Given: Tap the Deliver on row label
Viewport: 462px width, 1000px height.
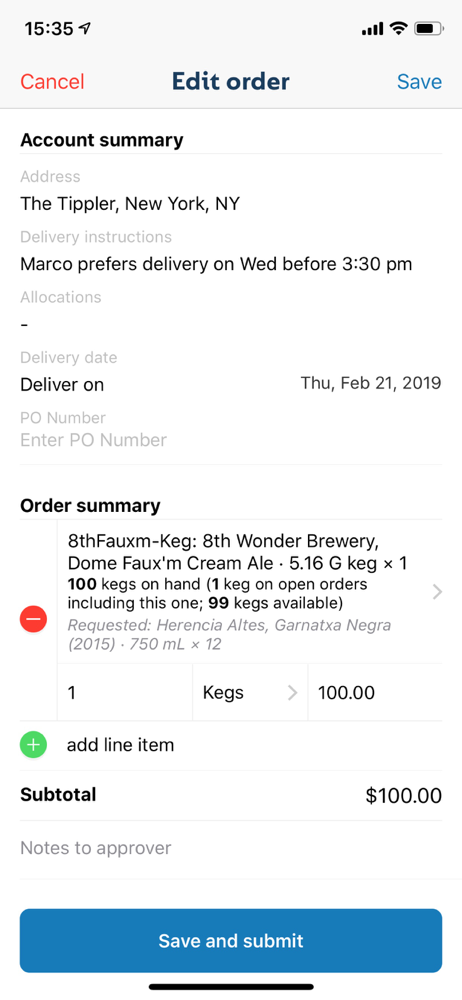Looking at the screenshot, I should click(x=62, y=385).
